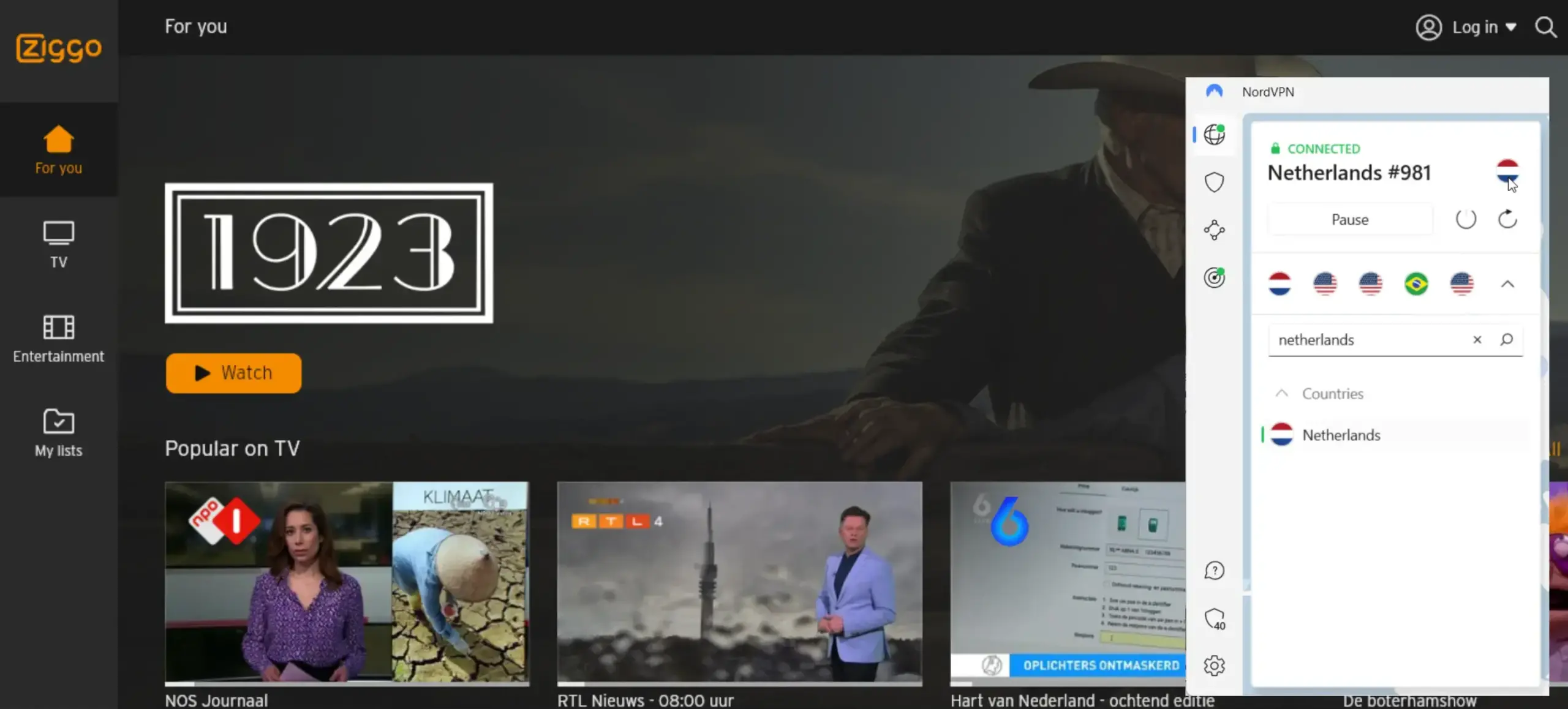
Task: Select the US flag server in NordVPN
Action: (1325, 284)
